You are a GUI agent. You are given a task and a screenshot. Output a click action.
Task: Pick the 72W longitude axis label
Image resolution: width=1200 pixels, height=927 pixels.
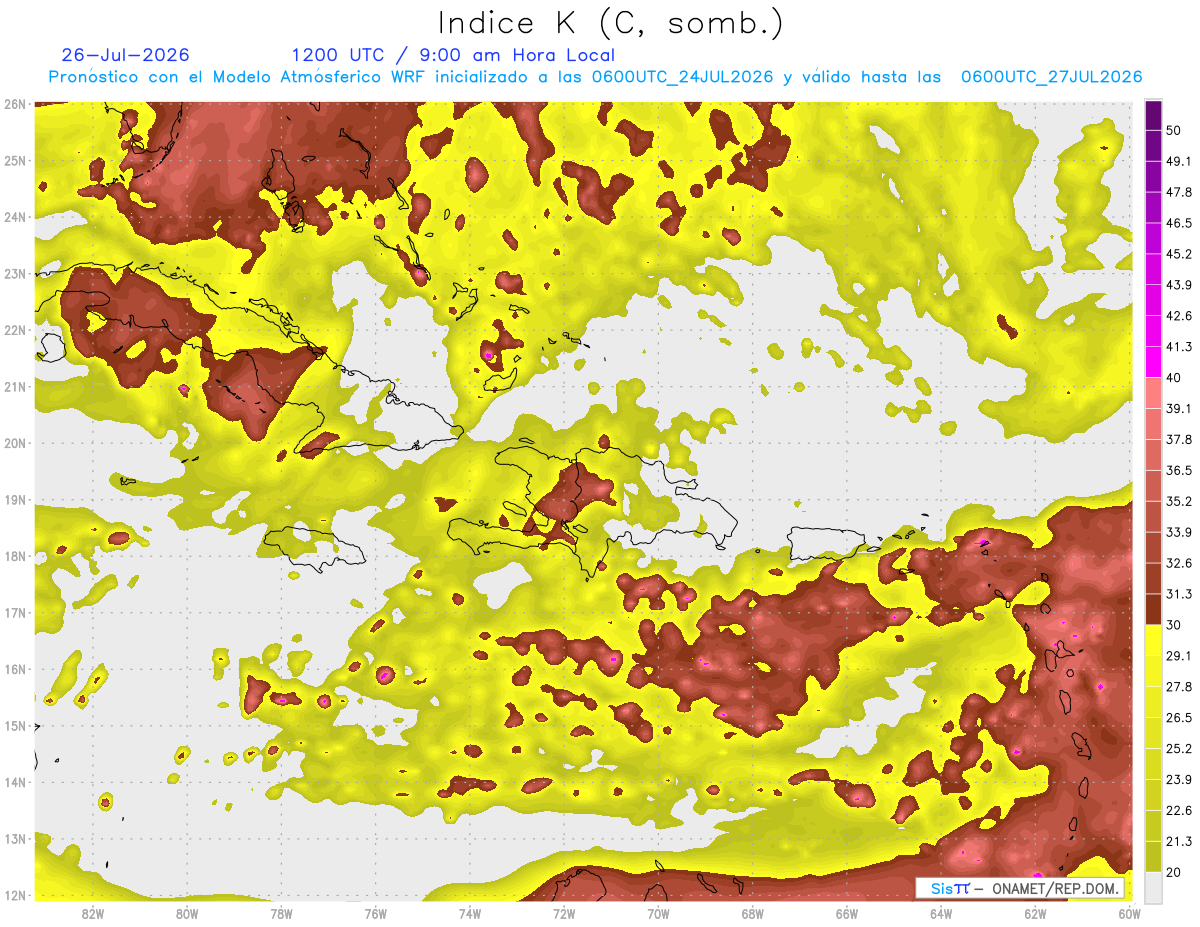point(564,913)
